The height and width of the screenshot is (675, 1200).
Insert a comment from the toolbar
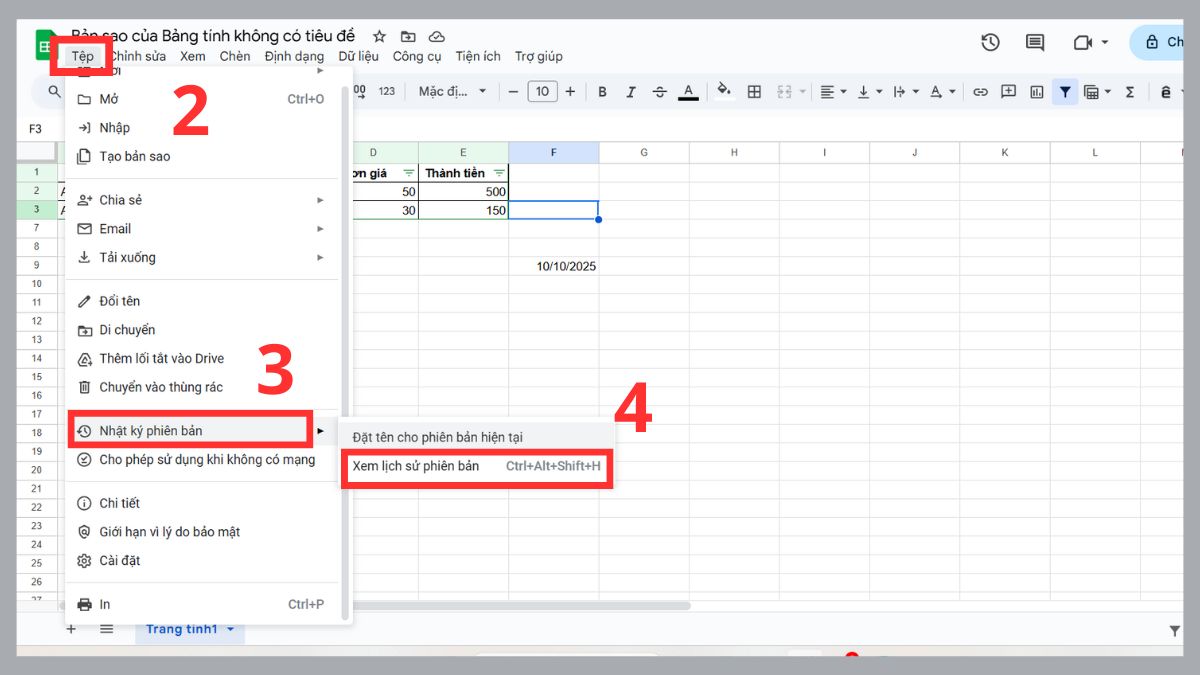[x=1008, y=92]
